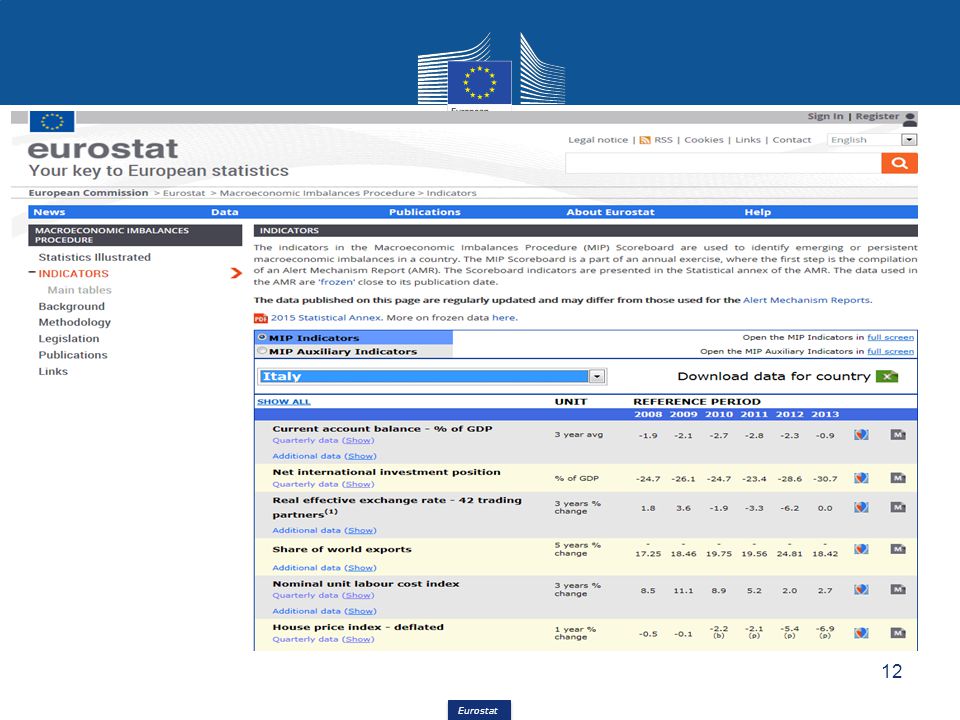
Task: Show quarterly data for Nominal unit labour cost
Action: tap(358, 595)
